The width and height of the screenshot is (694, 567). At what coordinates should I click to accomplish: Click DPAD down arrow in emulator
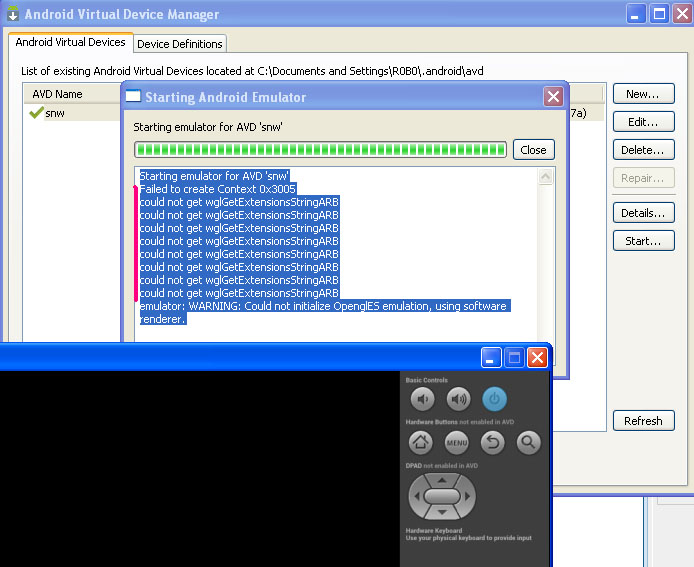click(x=442, y=512)
